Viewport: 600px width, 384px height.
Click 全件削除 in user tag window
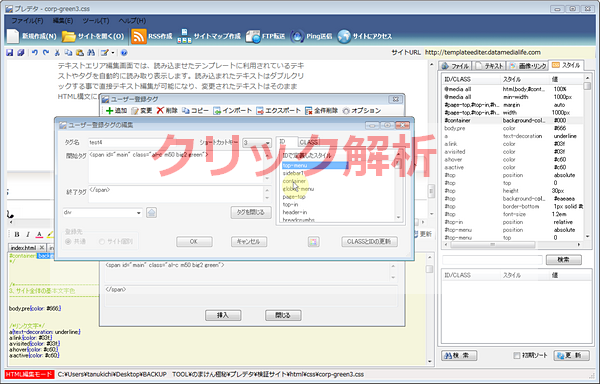pyautogui.click(x=321, y=111)
